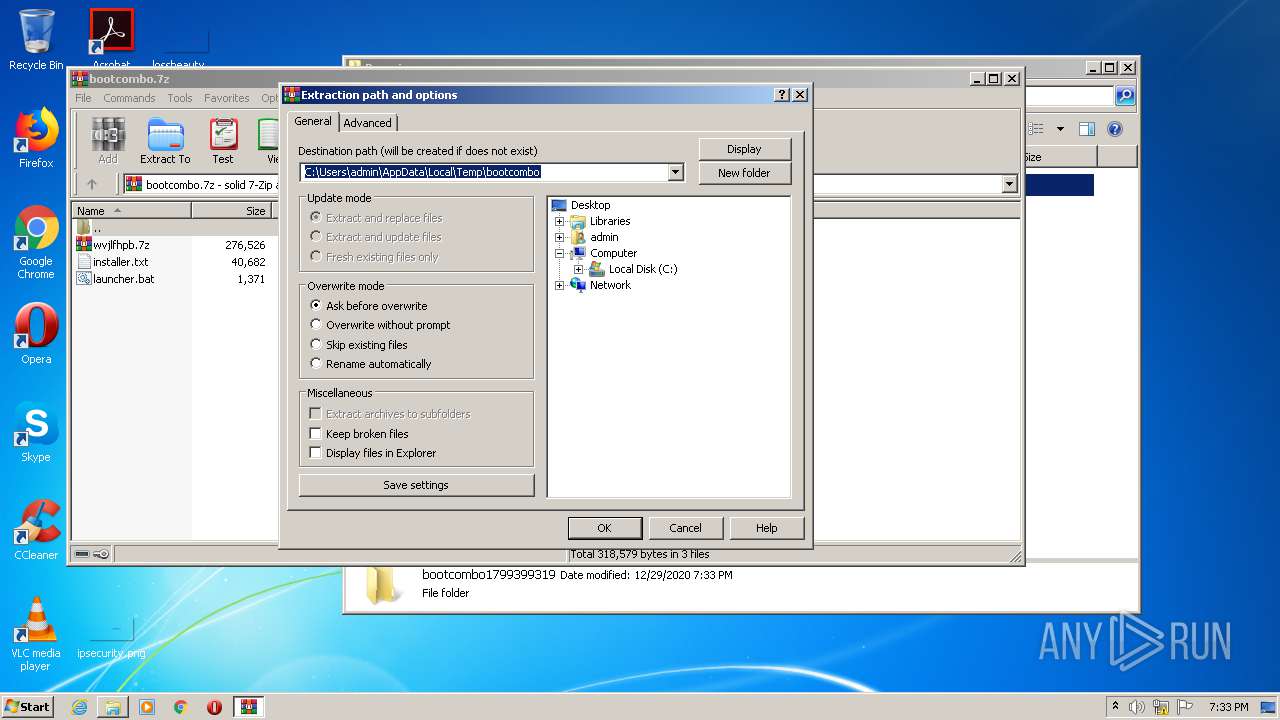The width and height of the screenshot is (1280, 720).
Task: Click the Add toolbar icon in WinRAR
Action: (108, 140)
